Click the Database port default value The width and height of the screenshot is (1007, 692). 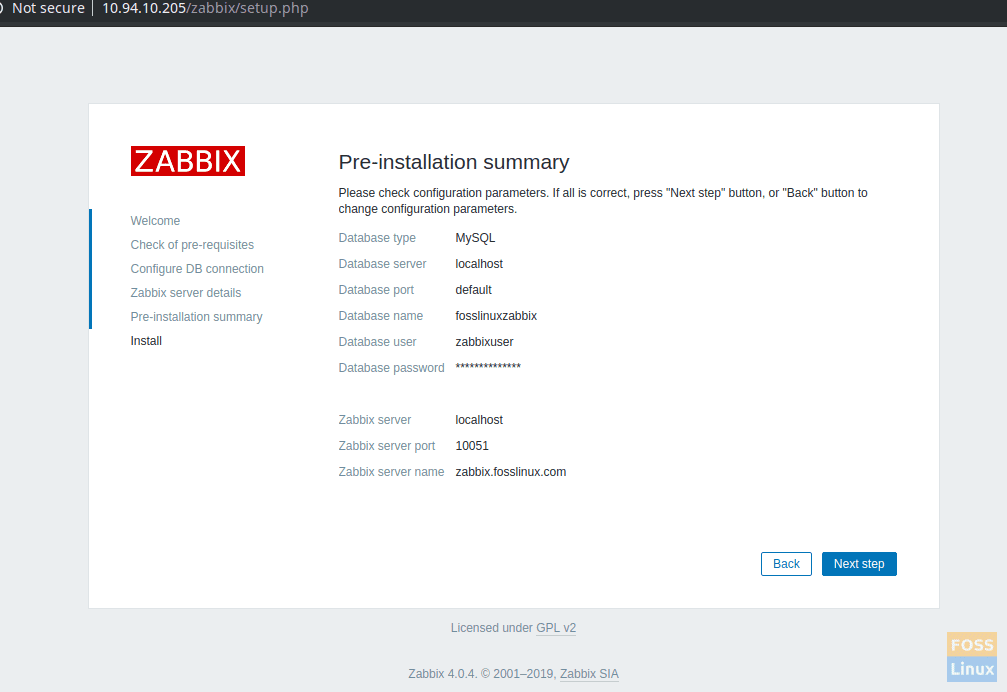point(473,290)
